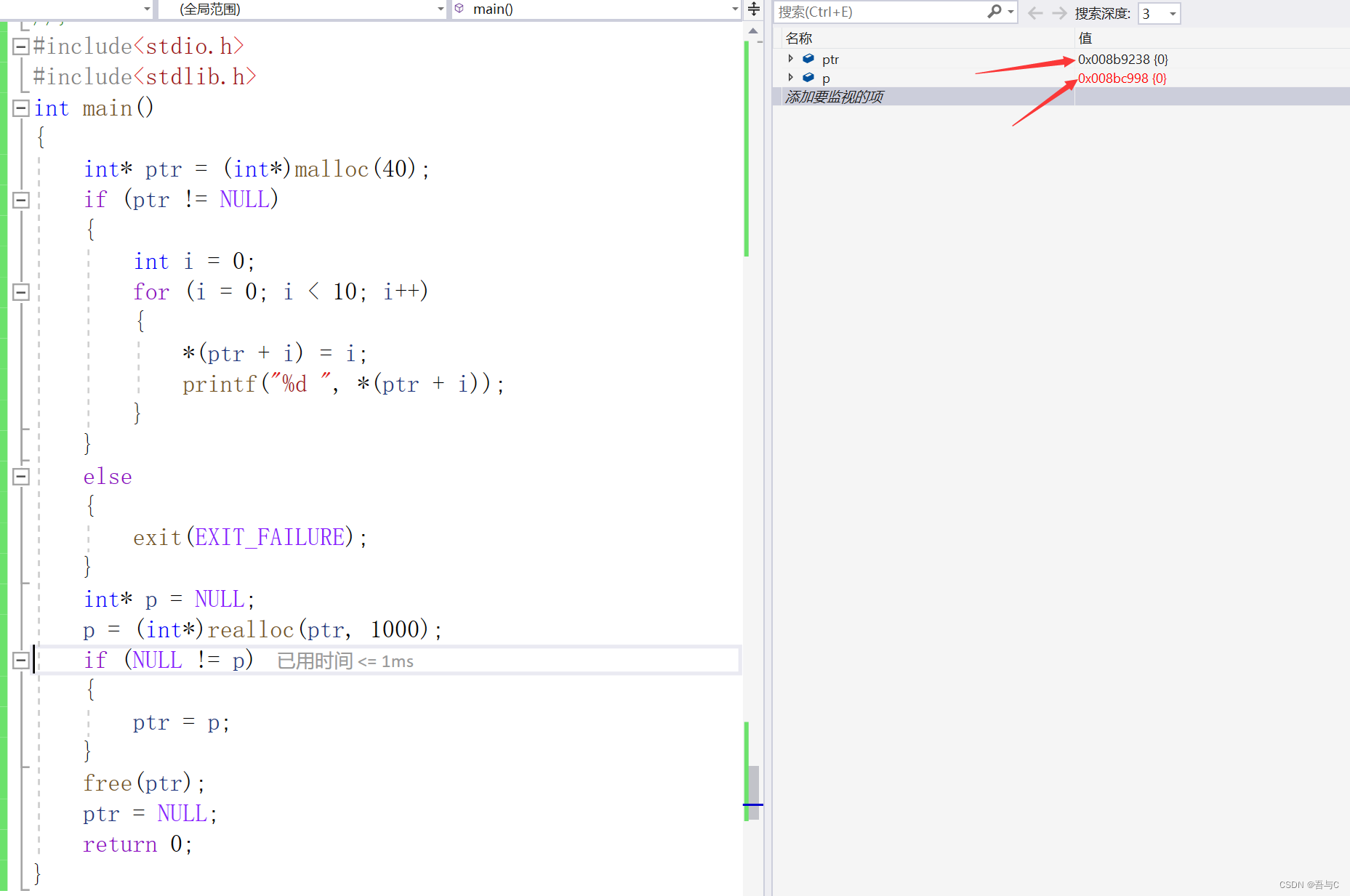Image resolution: width=1350 pixels, height=896 pixels.
Task: Click the editor vertical scrollbar up arrow
Action: click(x=754, y=31)
